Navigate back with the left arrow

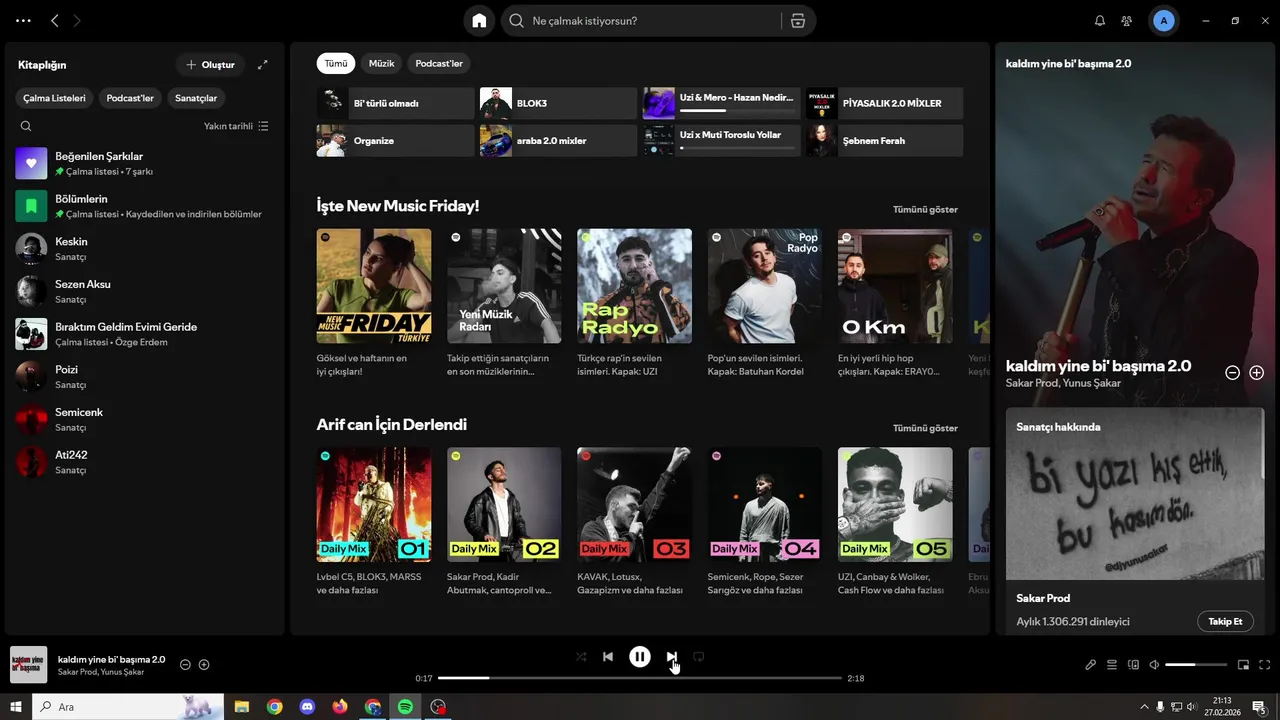click(x=55, y=21)
